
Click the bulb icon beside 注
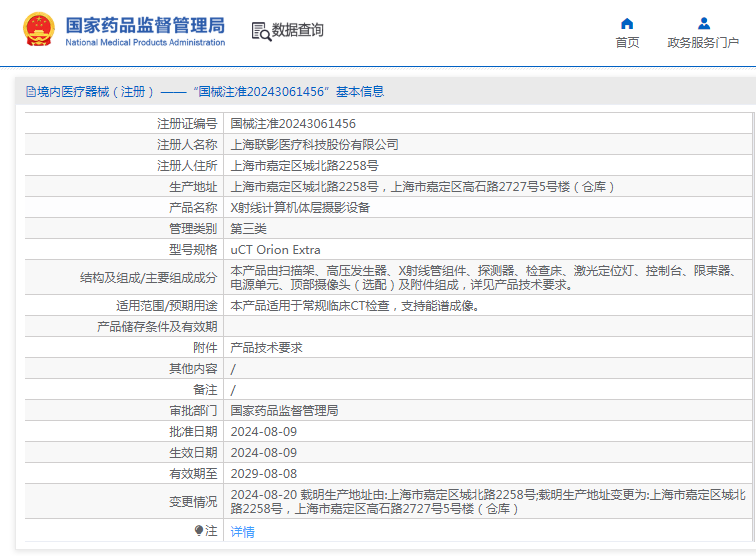(x=199, y=530)
